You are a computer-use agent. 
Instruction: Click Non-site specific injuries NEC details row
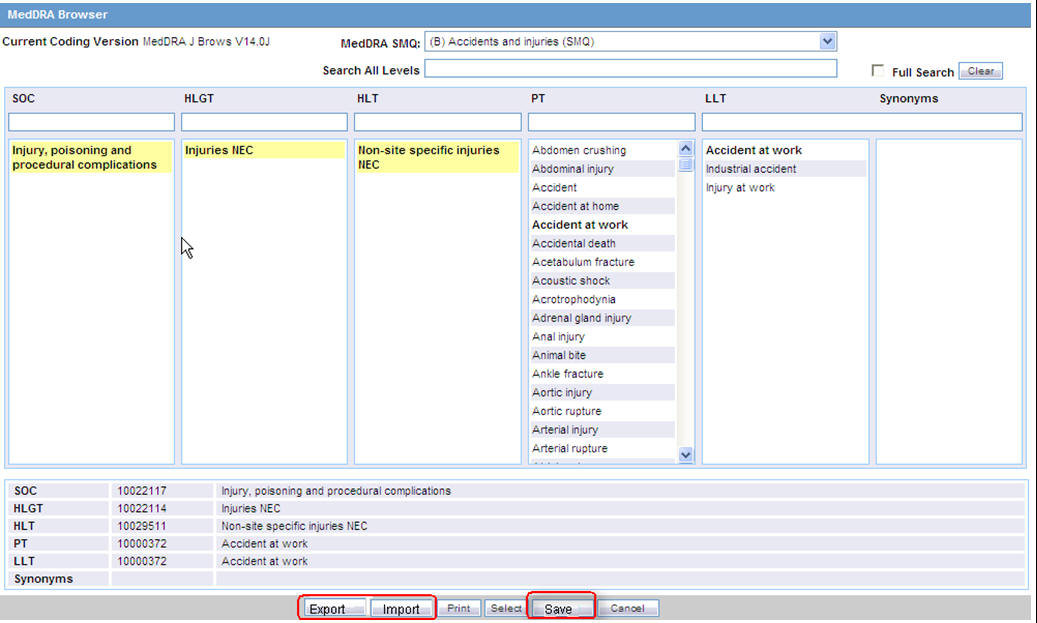294,526
